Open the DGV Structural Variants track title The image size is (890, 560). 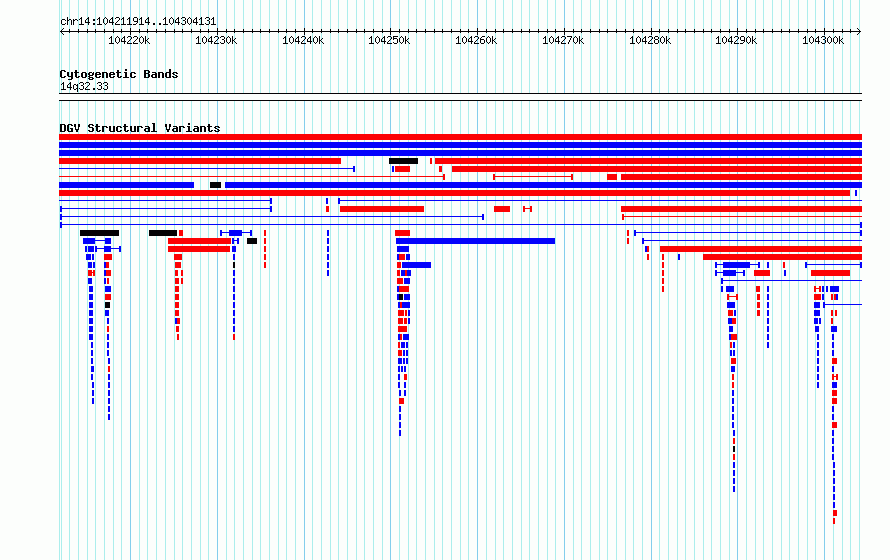(140, 128)
